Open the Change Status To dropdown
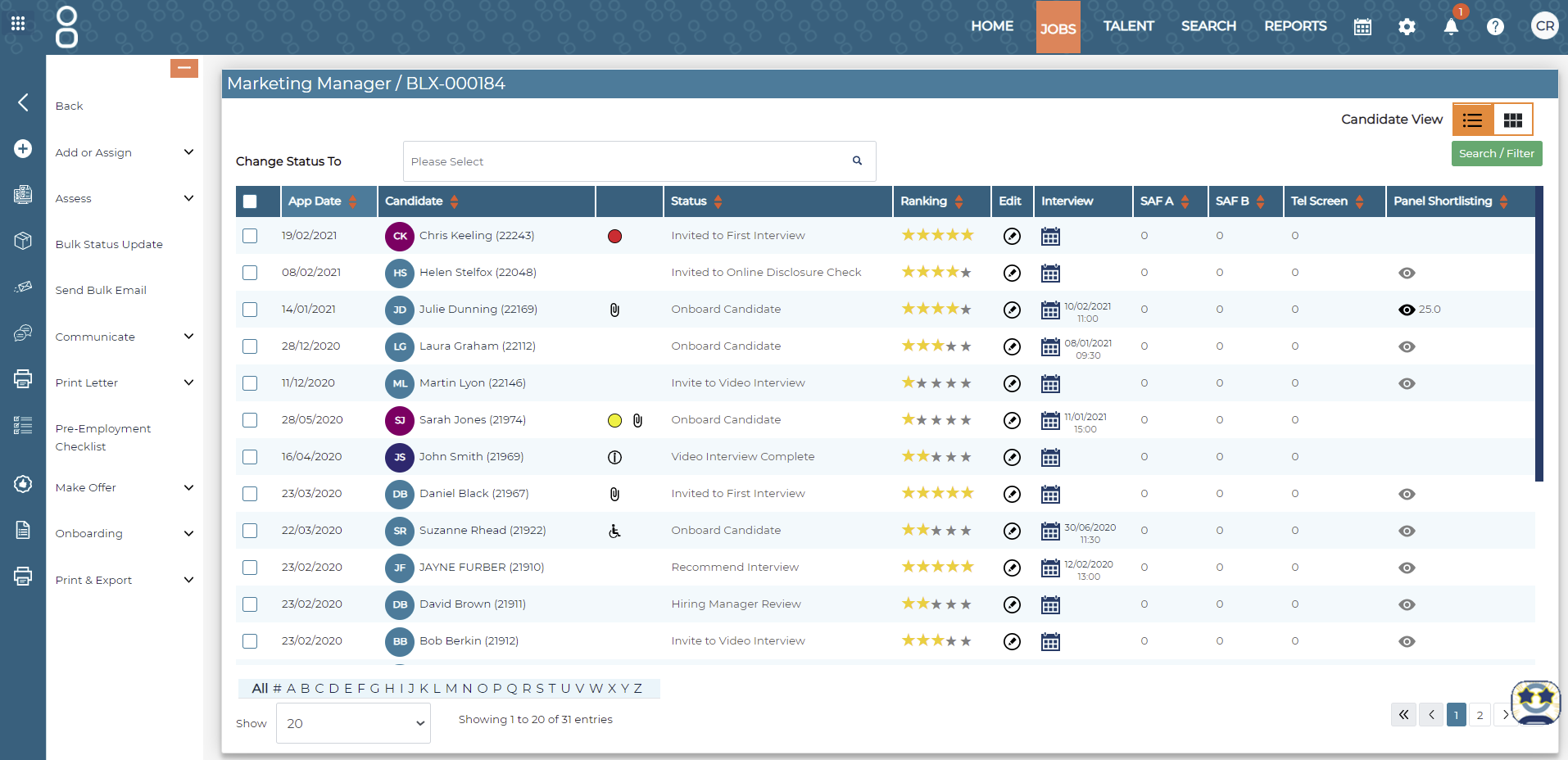Viewport: 1568px width, 760px height. point(639,161)
